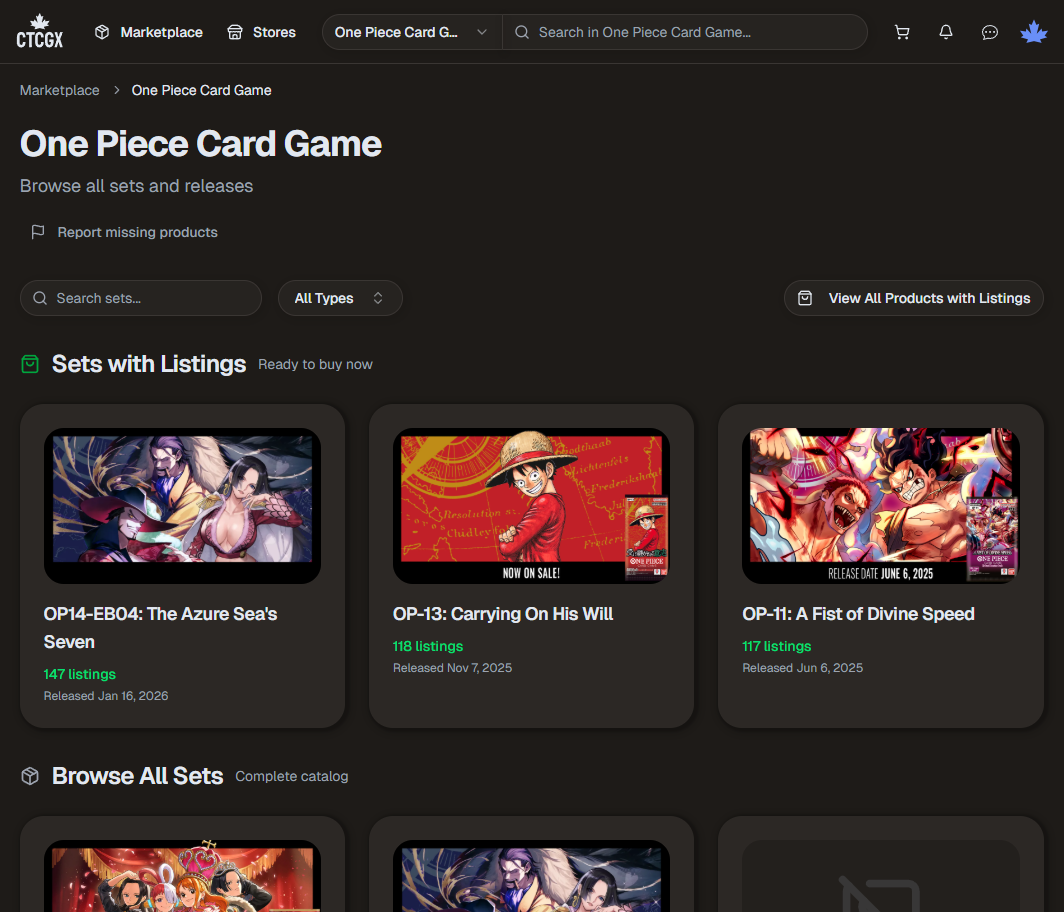This screenshot has height=912, width=1064.
Task: Open OP-11 A Fist of Divine Speed banner
Action: pyautogui.click(x=881, y=506)
